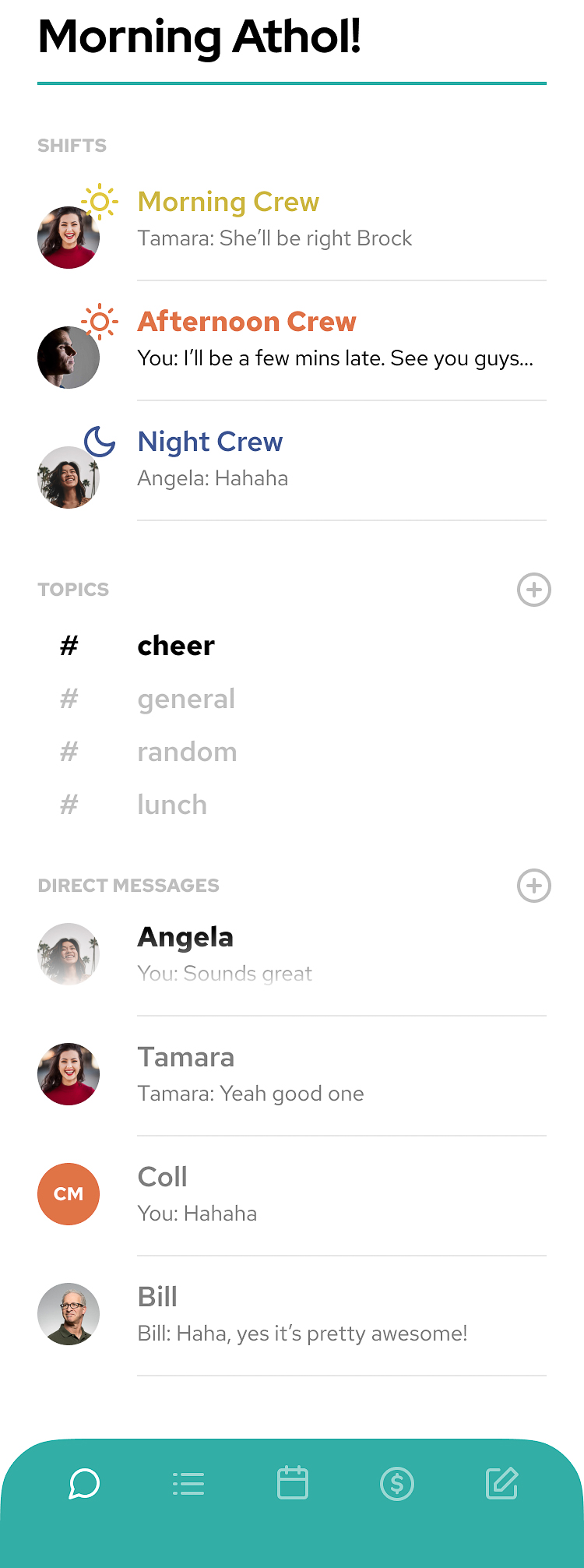Tap Coll's orange CM avatar

pos(69,1194)
